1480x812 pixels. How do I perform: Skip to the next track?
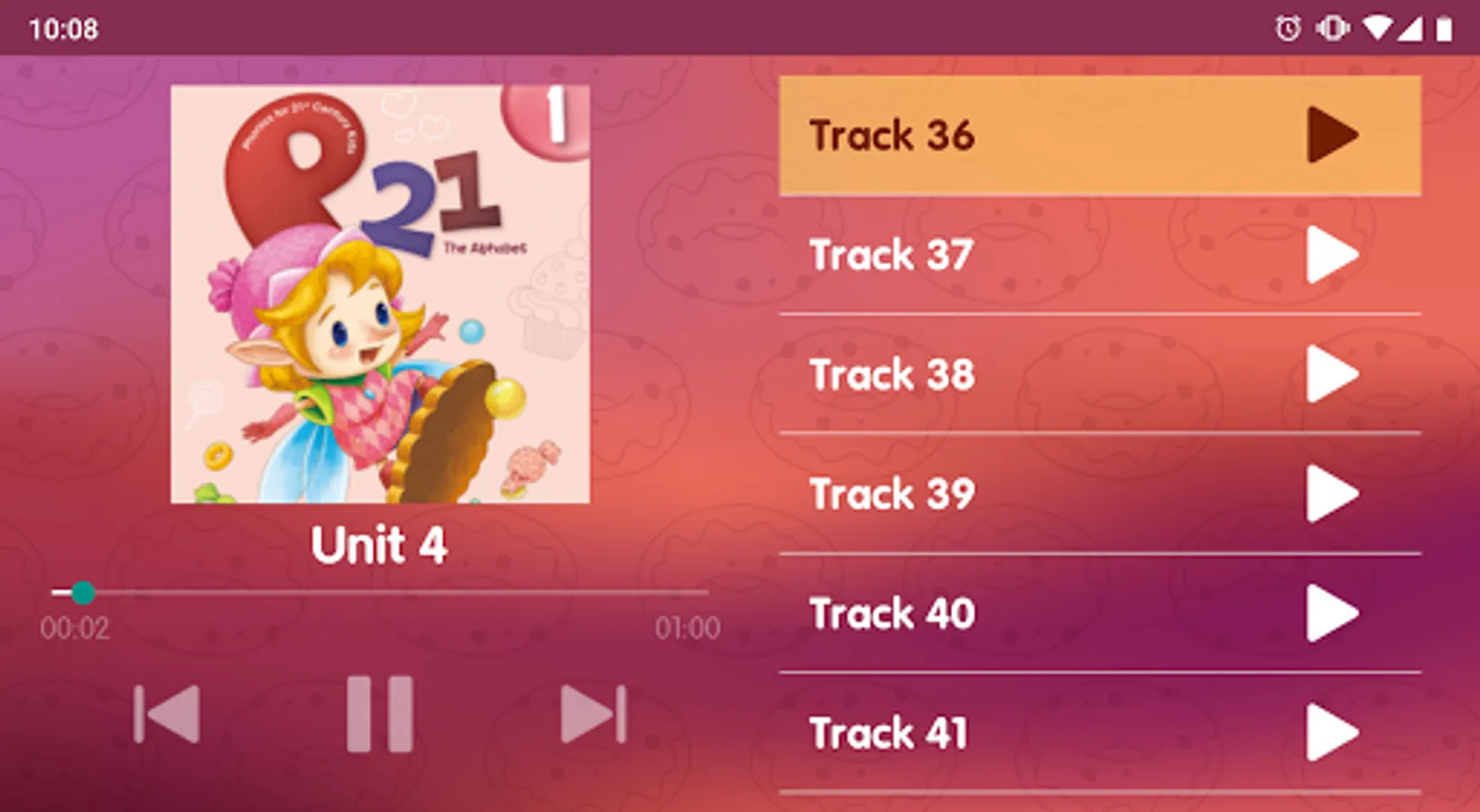point(593,714)
